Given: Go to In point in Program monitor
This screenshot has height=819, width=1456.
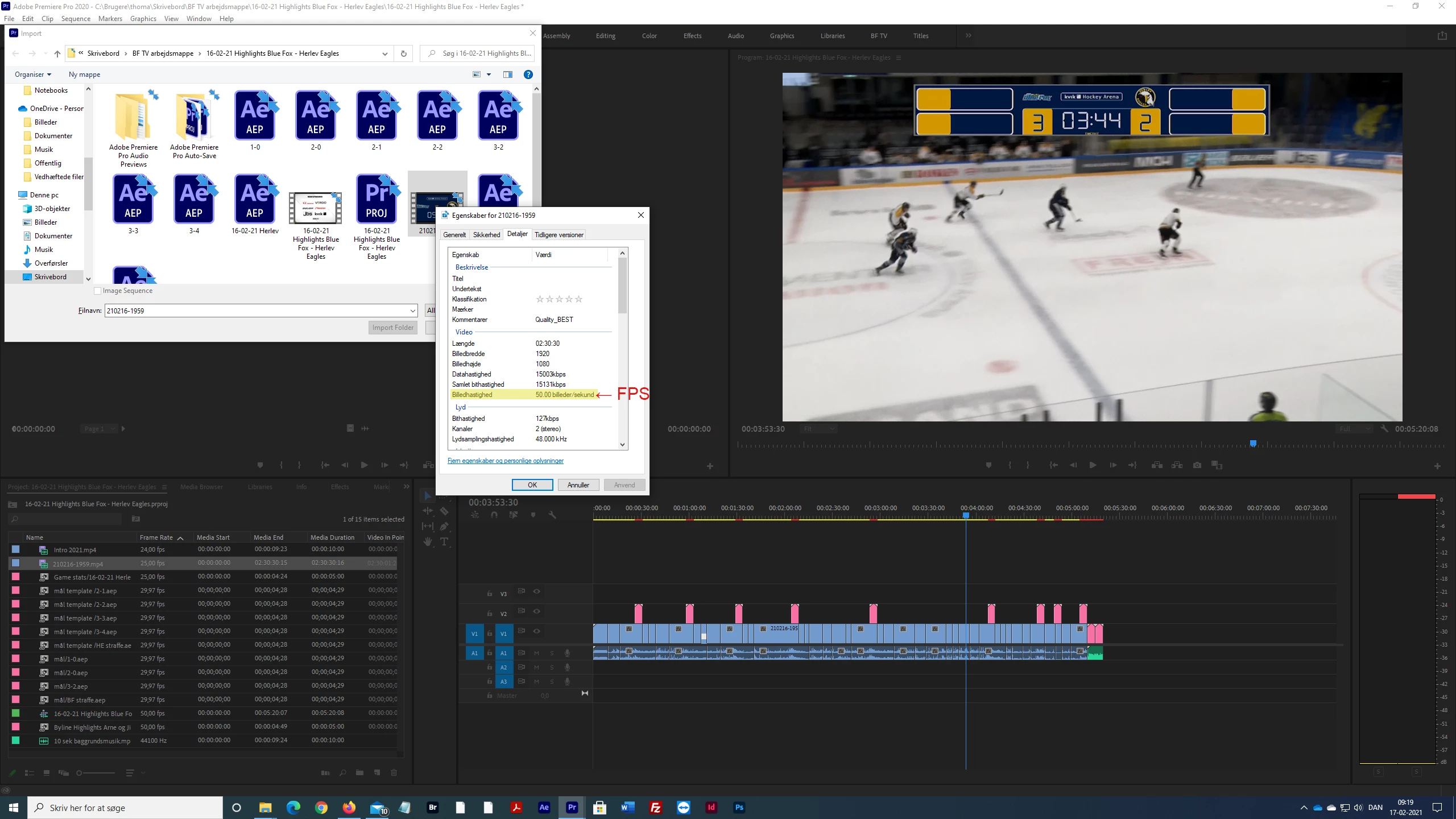Looking at the screenshot, I should point(1053,465).
